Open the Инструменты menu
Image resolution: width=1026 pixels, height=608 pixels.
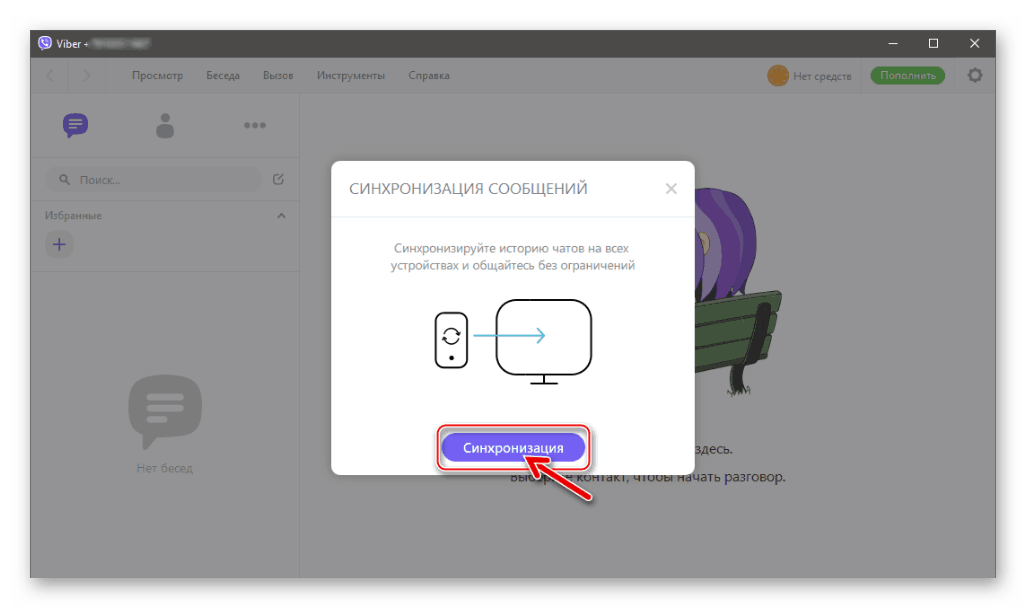tap(351, 75)
